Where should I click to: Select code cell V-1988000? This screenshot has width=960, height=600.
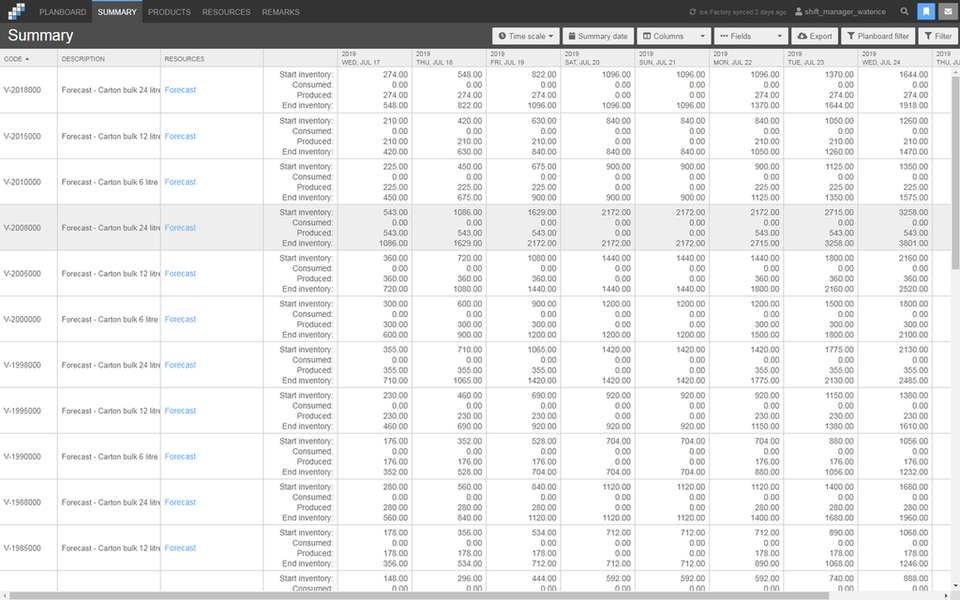click(x=28, y=502)
